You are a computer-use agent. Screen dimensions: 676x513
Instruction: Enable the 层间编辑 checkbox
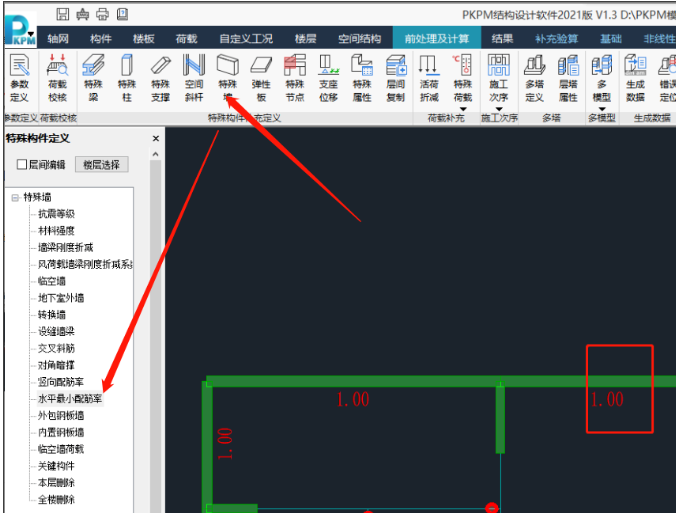[x=22, y=164]
